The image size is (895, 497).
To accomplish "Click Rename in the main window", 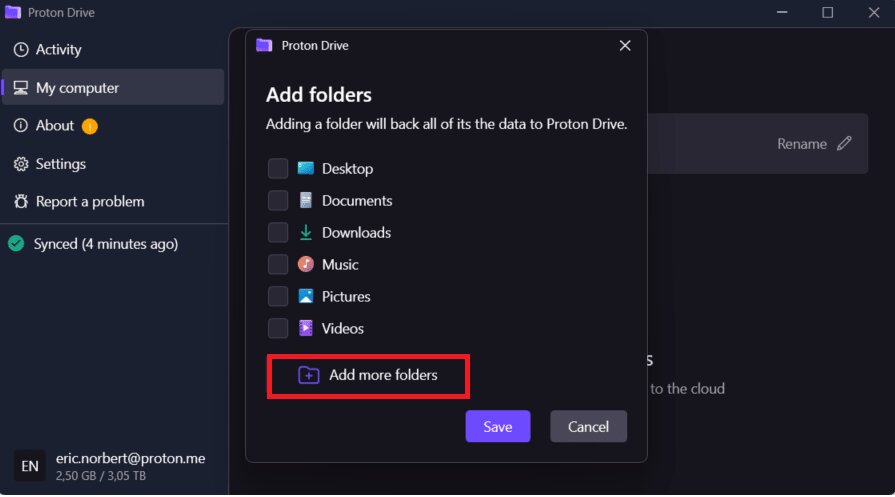I will 802,144.
